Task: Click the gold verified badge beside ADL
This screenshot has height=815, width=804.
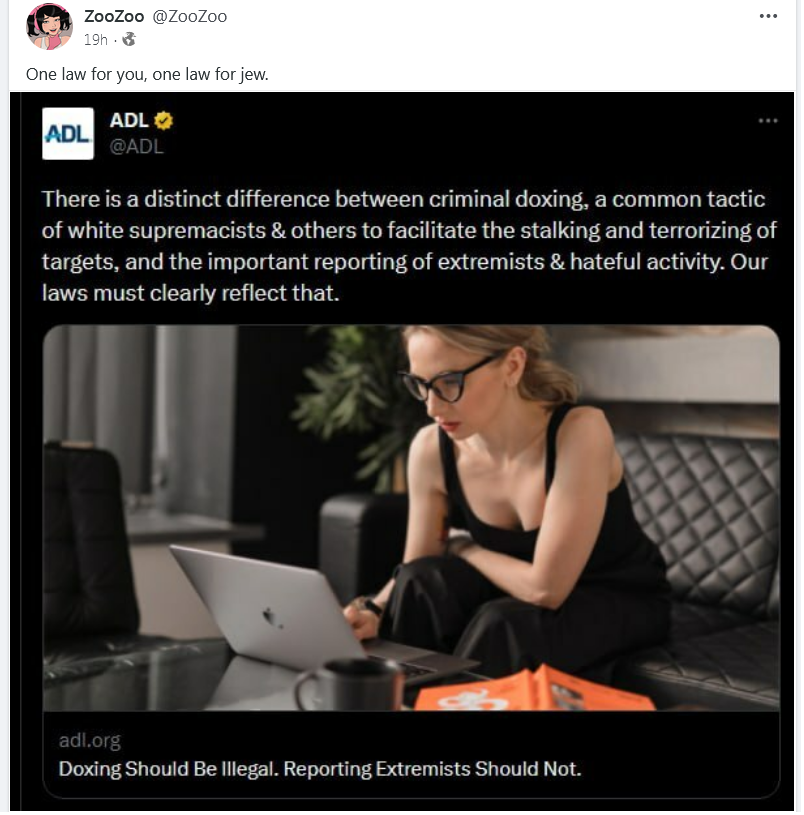Action: [164, 121]
